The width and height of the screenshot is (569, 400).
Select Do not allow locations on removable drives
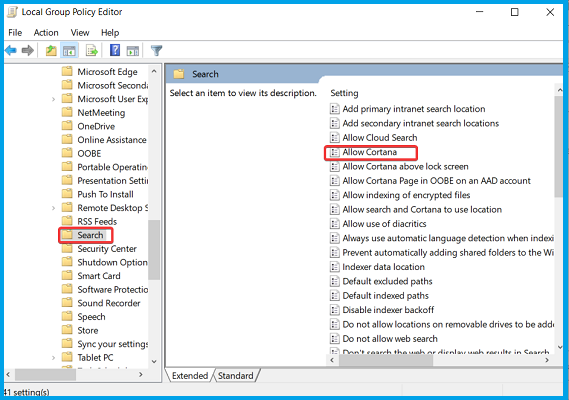[448, 324]
